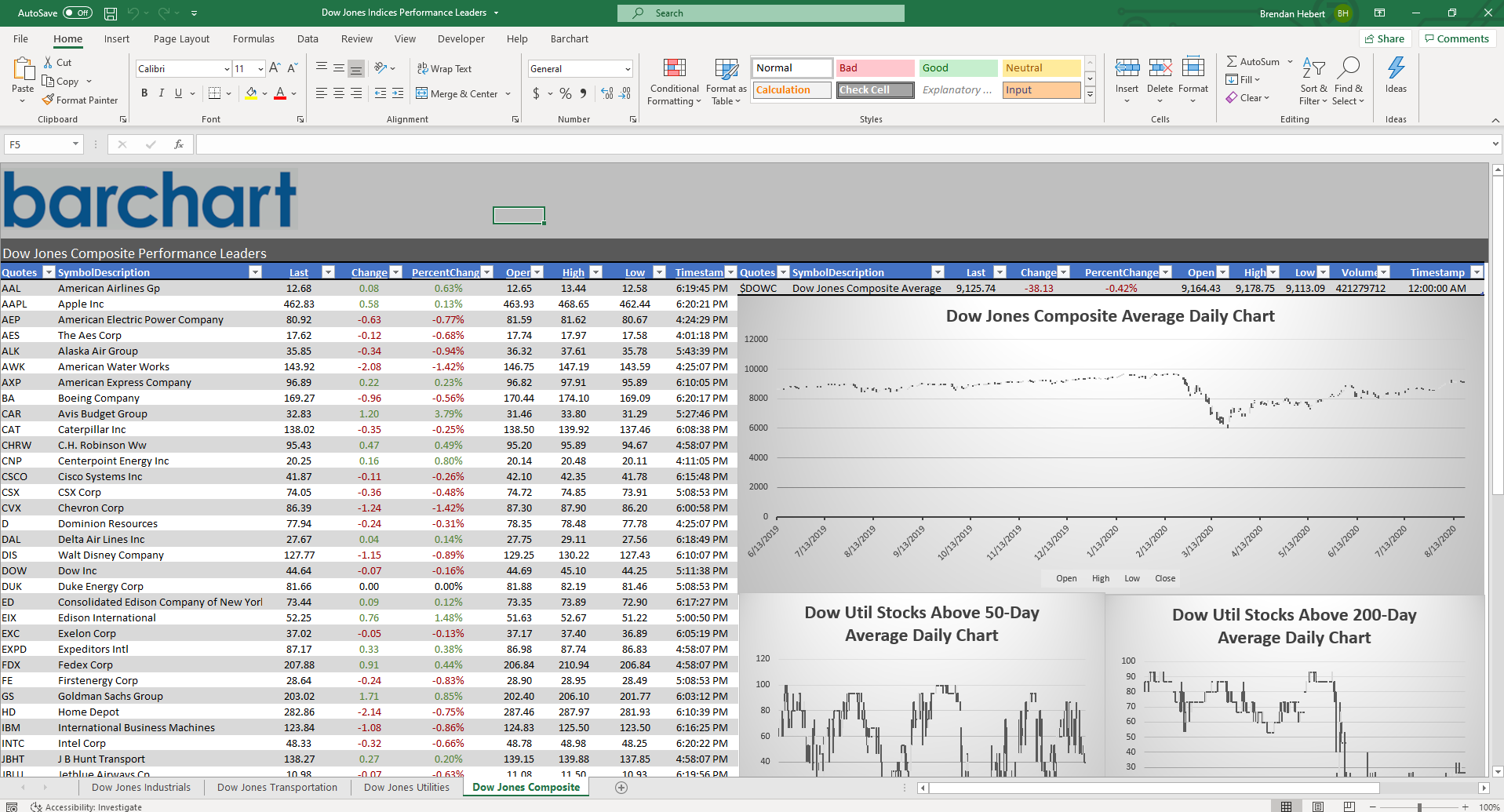Viewport: 1504px width, 812px height.
Task: Click Percent Style icon
Action: (x=566, y=93)
